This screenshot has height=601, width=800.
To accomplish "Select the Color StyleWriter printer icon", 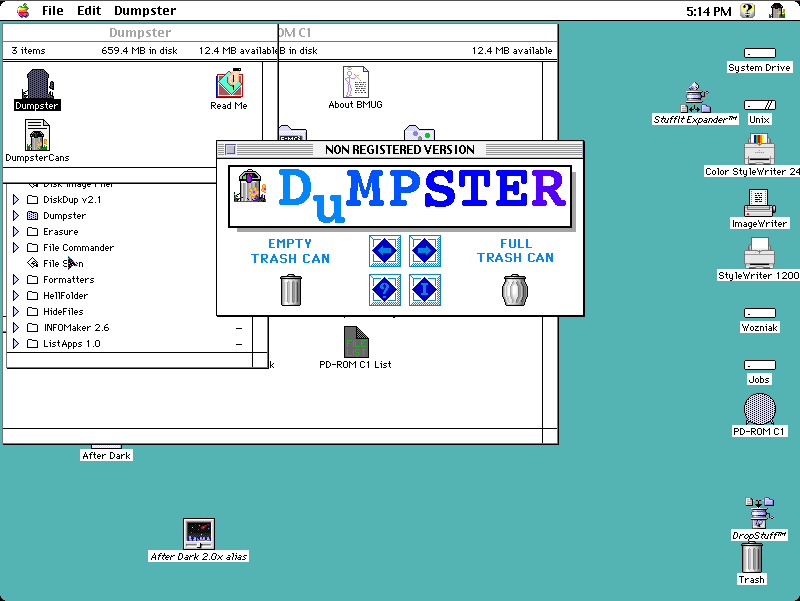I will point(759,149).
